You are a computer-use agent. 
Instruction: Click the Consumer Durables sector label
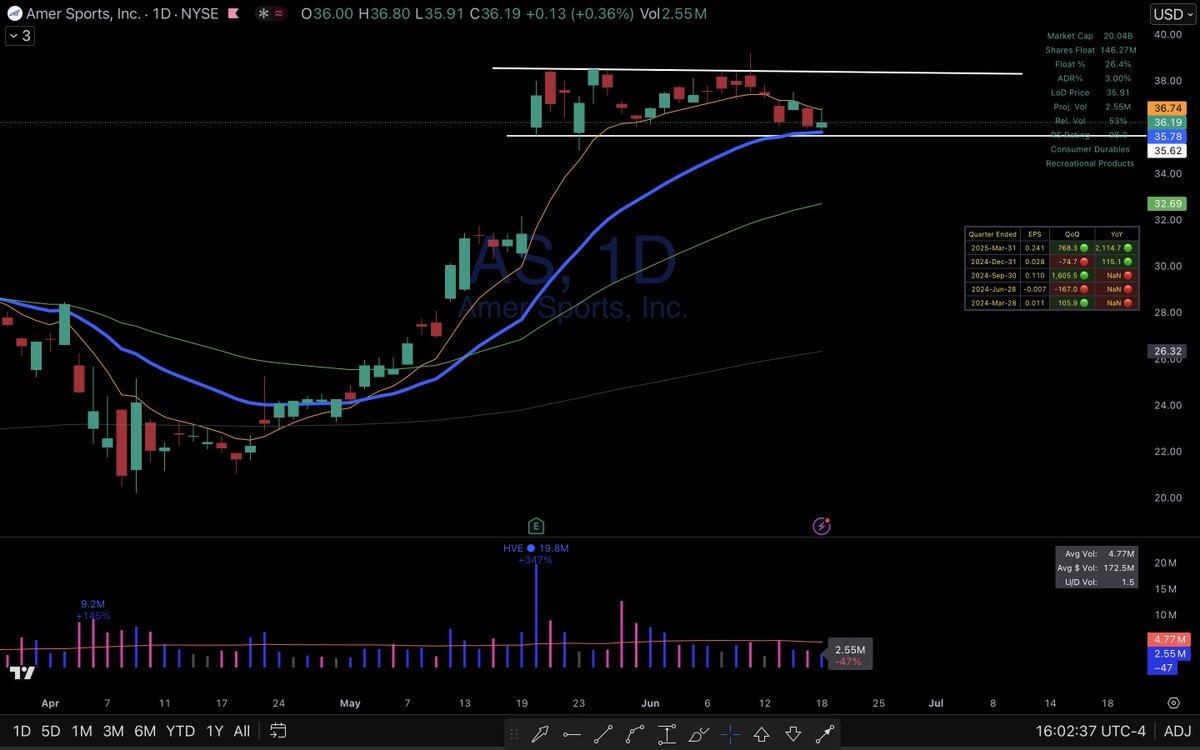pos(1090,149)
